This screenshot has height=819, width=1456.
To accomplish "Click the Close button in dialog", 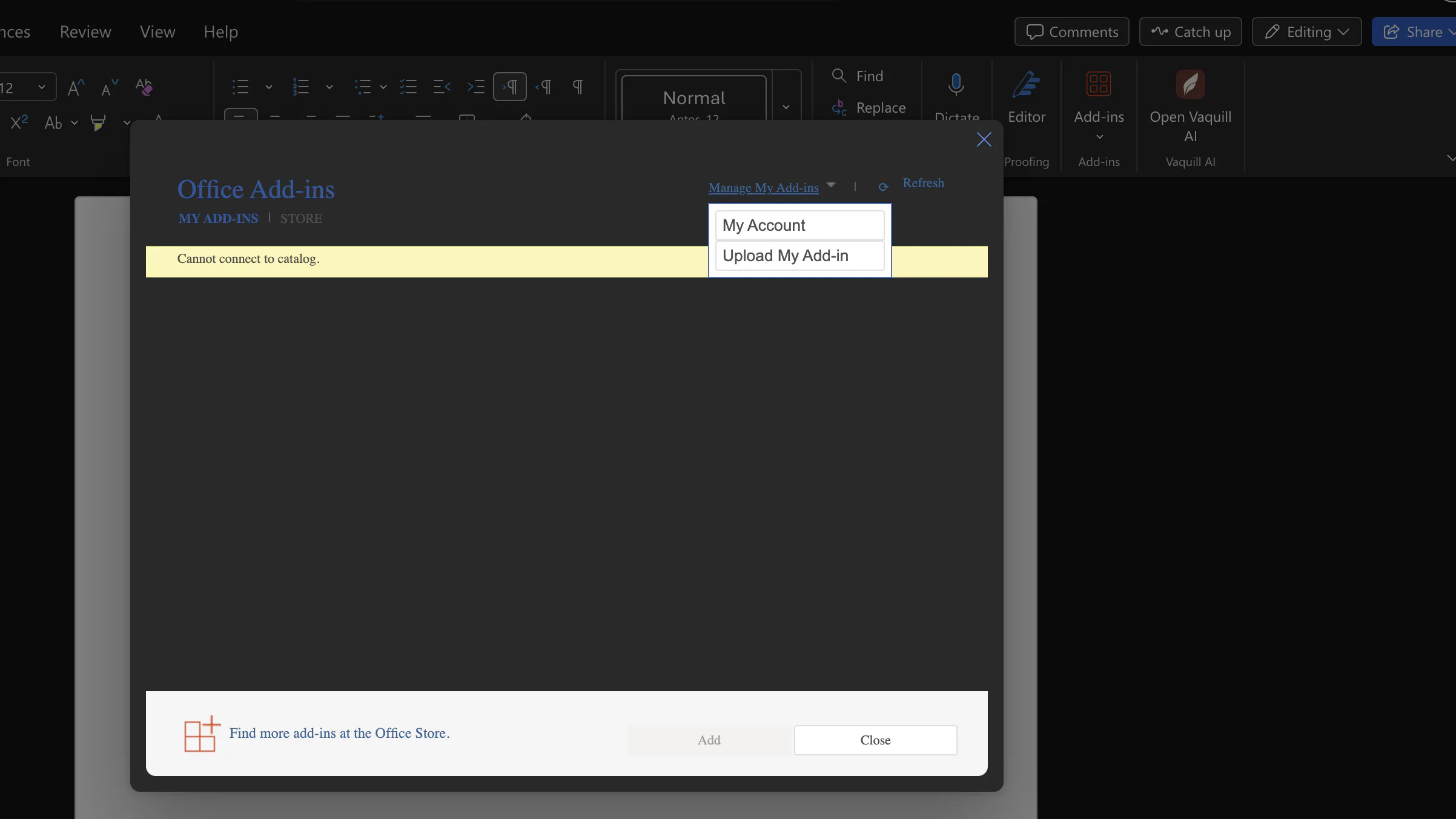I will [875, 740].
